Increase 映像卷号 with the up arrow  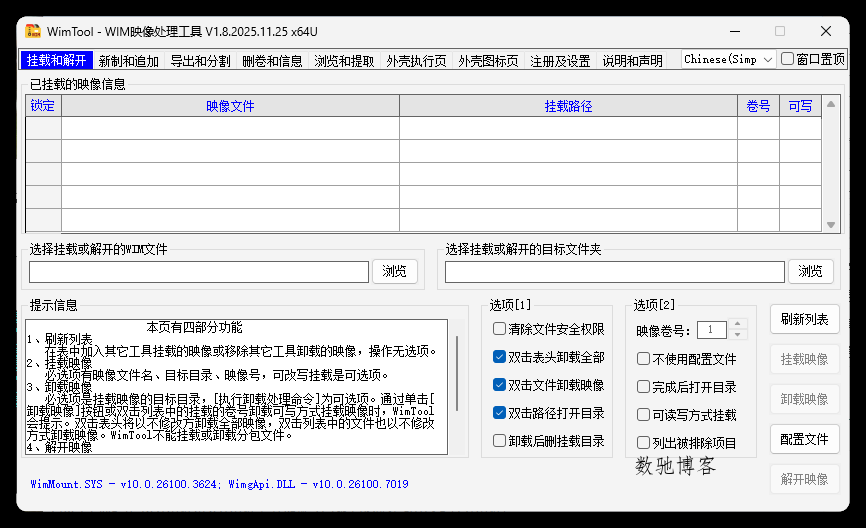[737, 324]
